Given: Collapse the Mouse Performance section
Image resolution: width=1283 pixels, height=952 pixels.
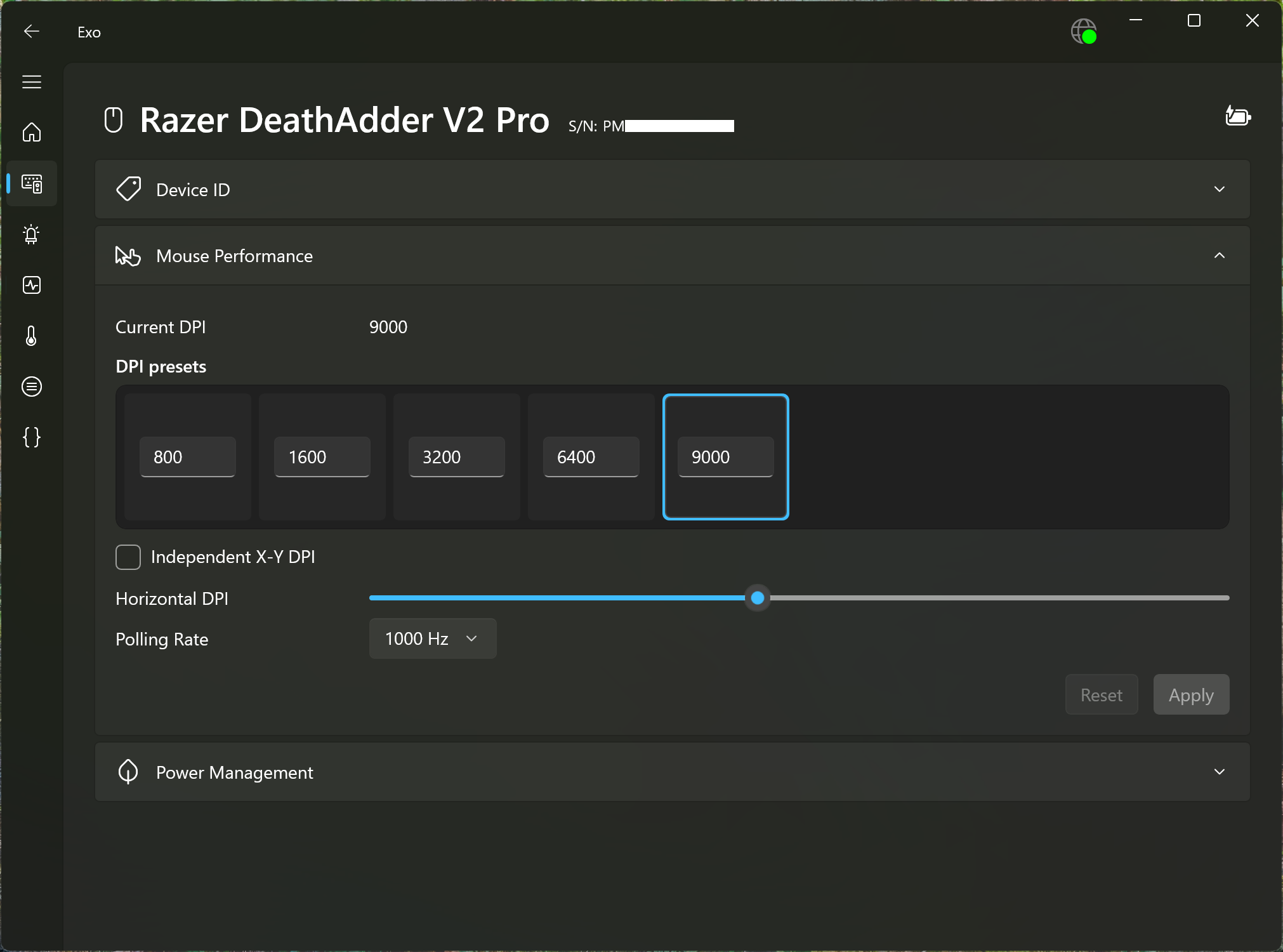Looking at the screenshot, I should (x=1219, y=255).
